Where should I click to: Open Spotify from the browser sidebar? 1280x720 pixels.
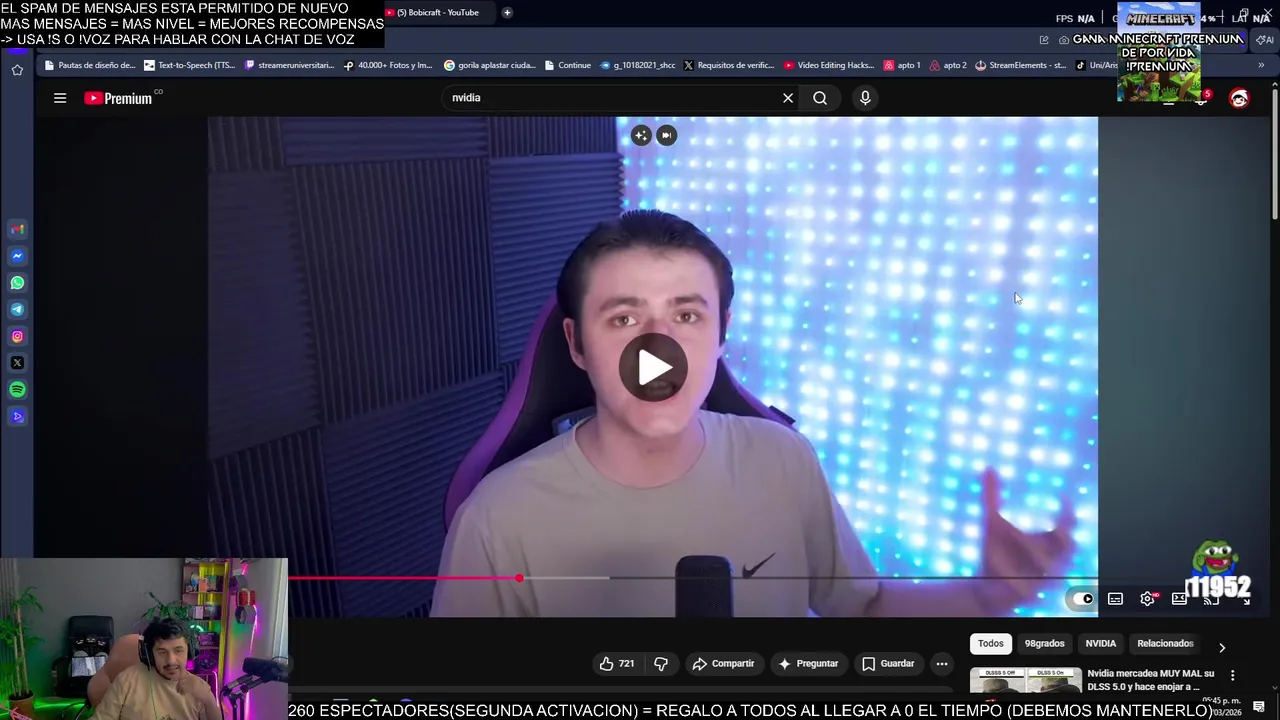tap(17, 389)
